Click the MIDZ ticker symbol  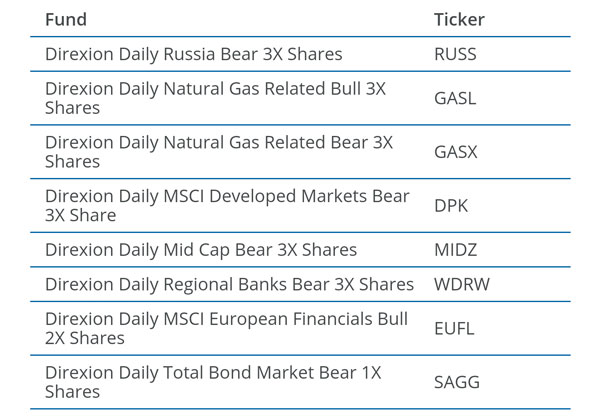(456, 250)
